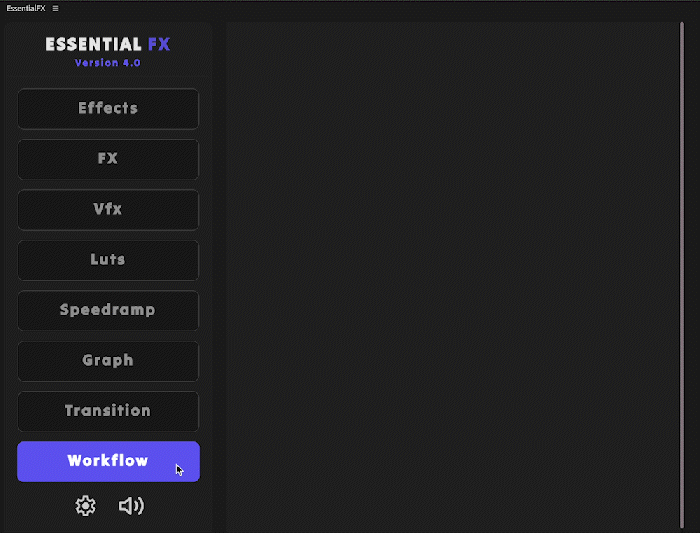This screenshot has width=700, height=533.
Task: Click the purple FX part of the logo
Action: (x=158, y=45)
